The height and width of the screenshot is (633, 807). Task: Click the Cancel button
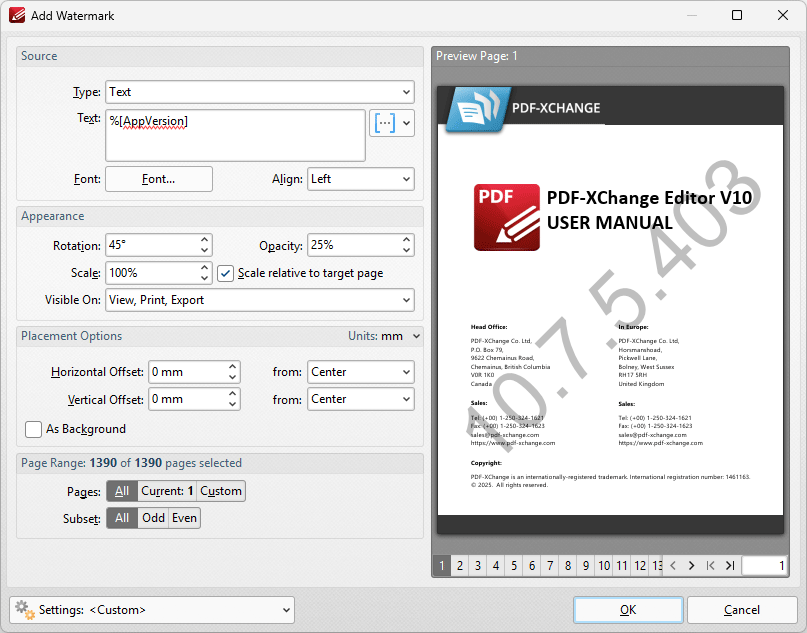click(742, 610)
